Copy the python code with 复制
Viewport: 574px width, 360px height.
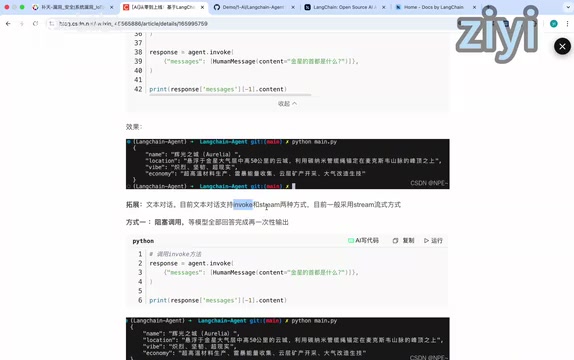coord(403,241)
